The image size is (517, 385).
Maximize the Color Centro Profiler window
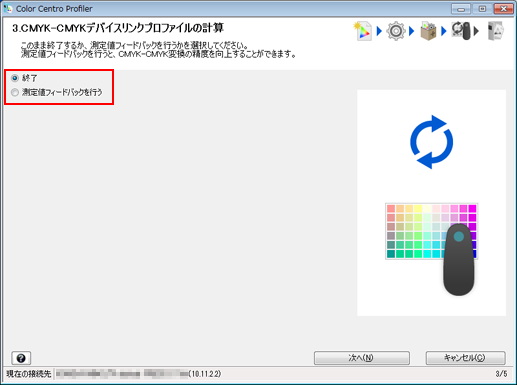pyautogui.click(x=482, y=9)
